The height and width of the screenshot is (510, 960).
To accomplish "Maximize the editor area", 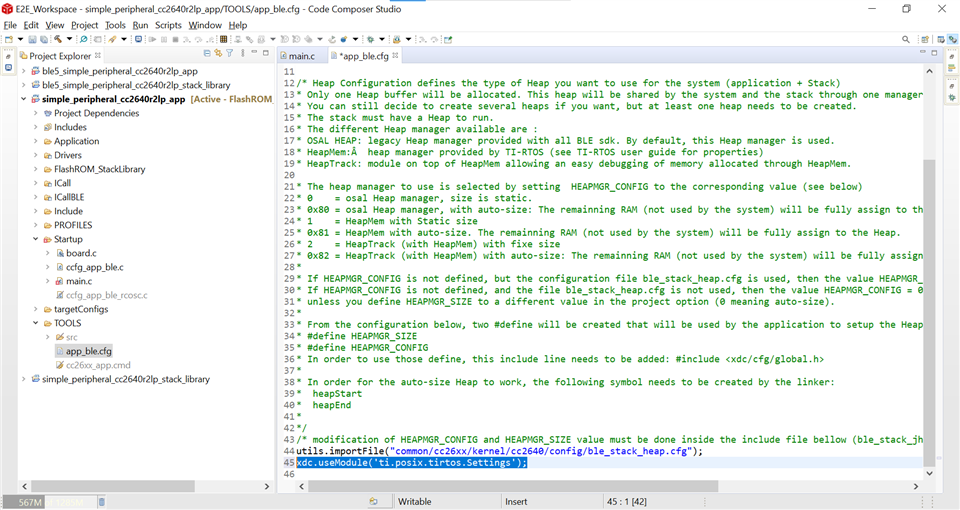I will coord(934,53).
